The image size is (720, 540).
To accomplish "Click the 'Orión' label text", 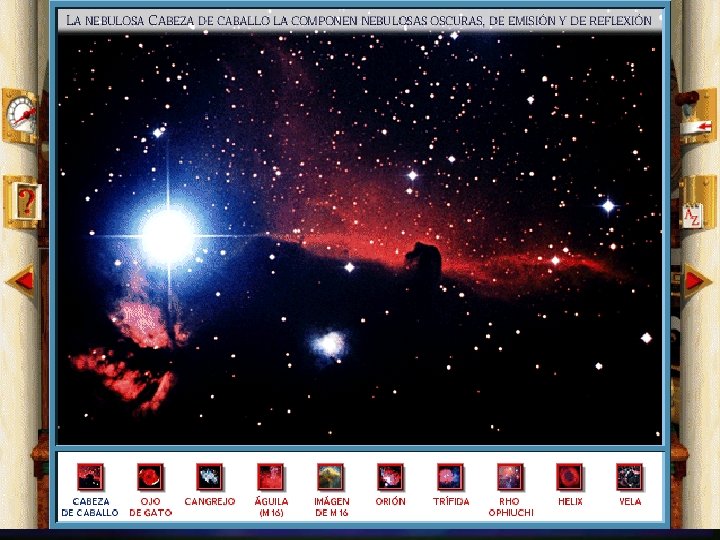I will pyautogui.click(x=390, y=501).
